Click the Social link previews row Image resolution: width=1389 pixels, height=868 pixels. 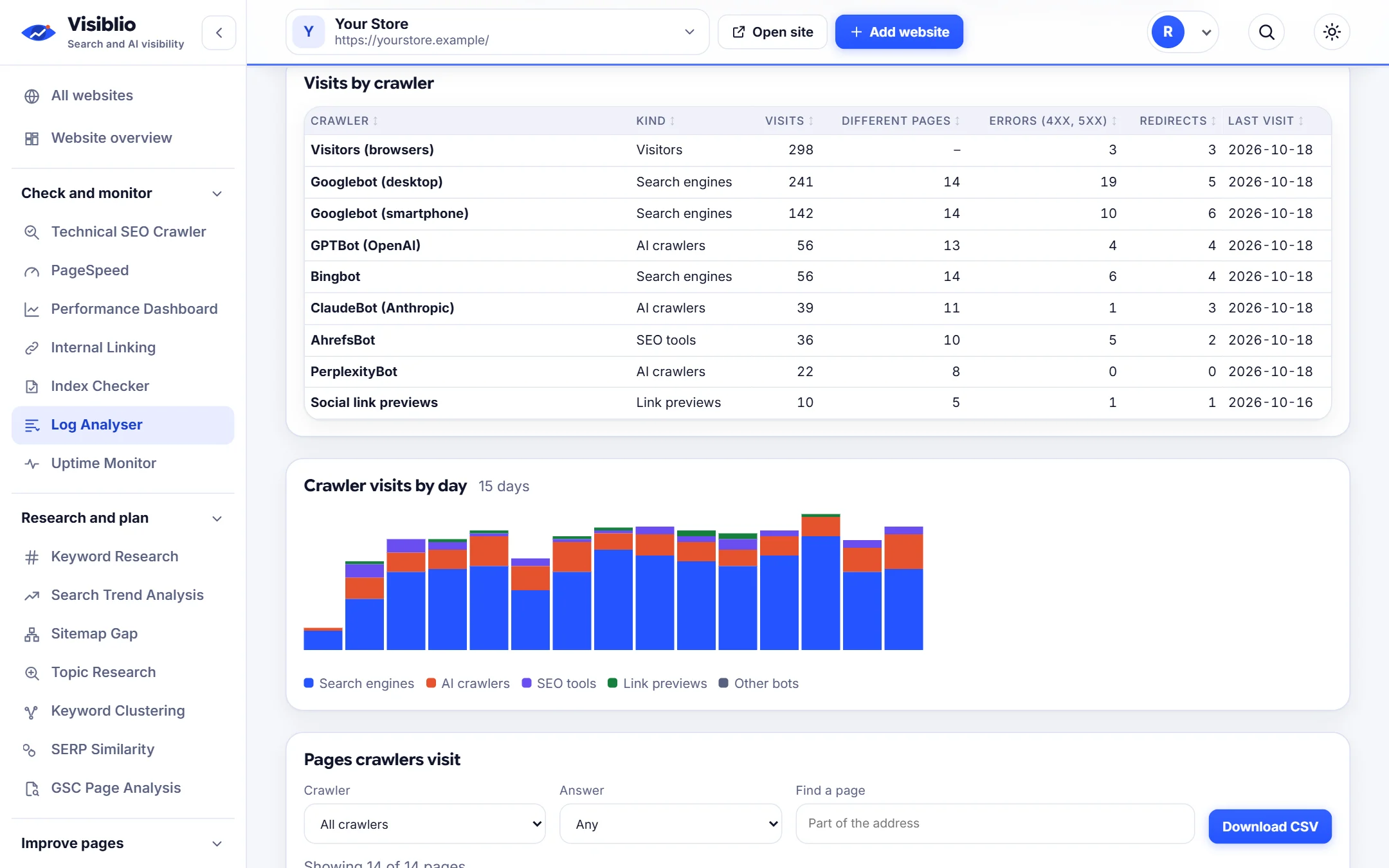coord(817,402)
